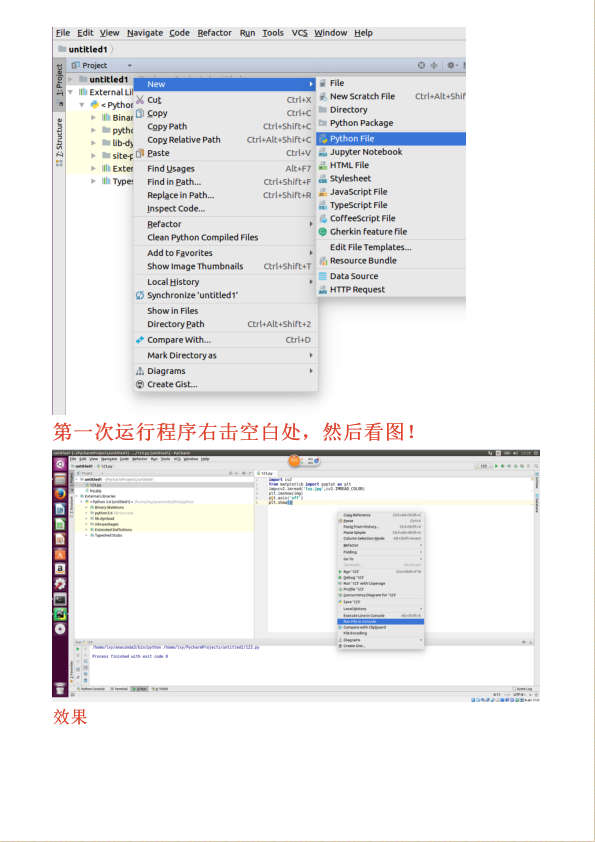The image size is (595, 842).
Task: Collapse the <Python interpreter node arrow
Action: click(x=82, y=105)
